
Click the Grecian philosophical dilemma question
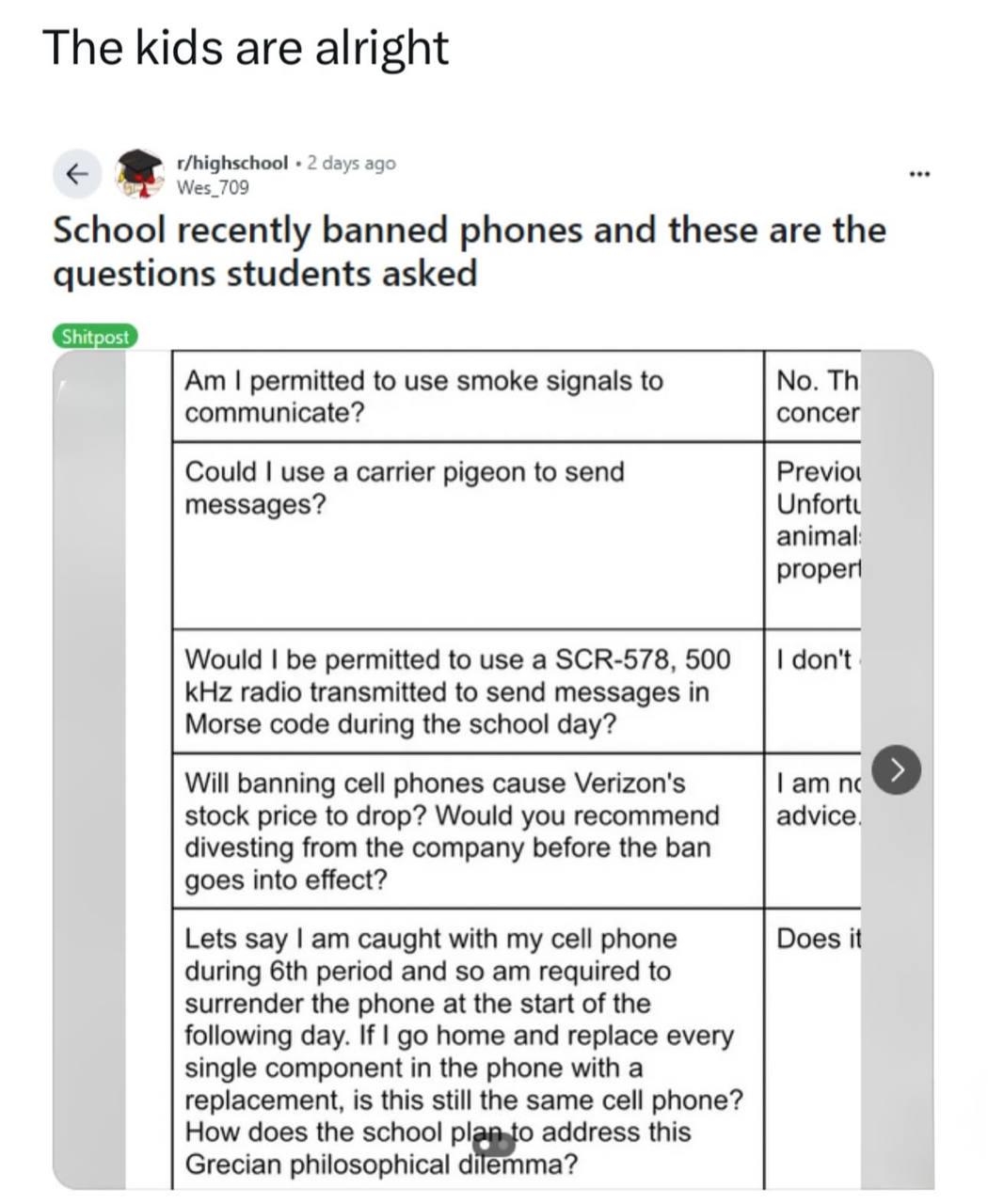(x=467, y=1051)
